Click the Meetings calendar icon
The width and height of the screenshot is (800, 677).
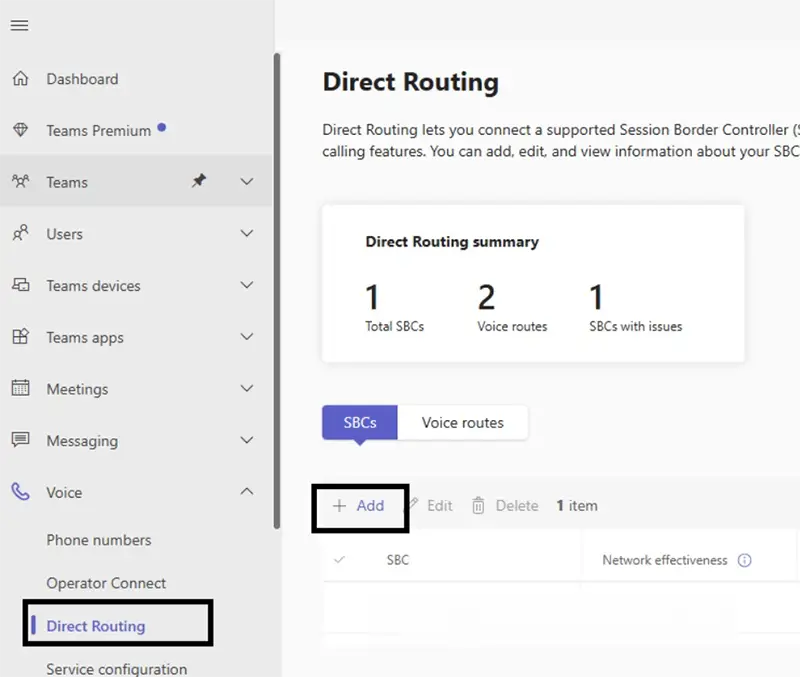(x=20, y=388)
